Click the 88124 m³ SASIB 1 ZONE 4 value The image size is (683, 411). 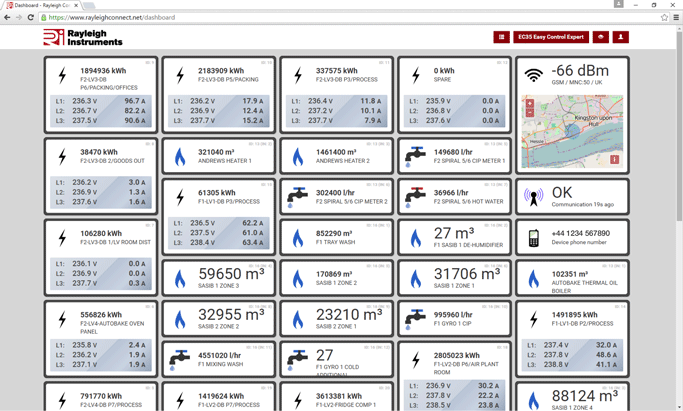585,396
